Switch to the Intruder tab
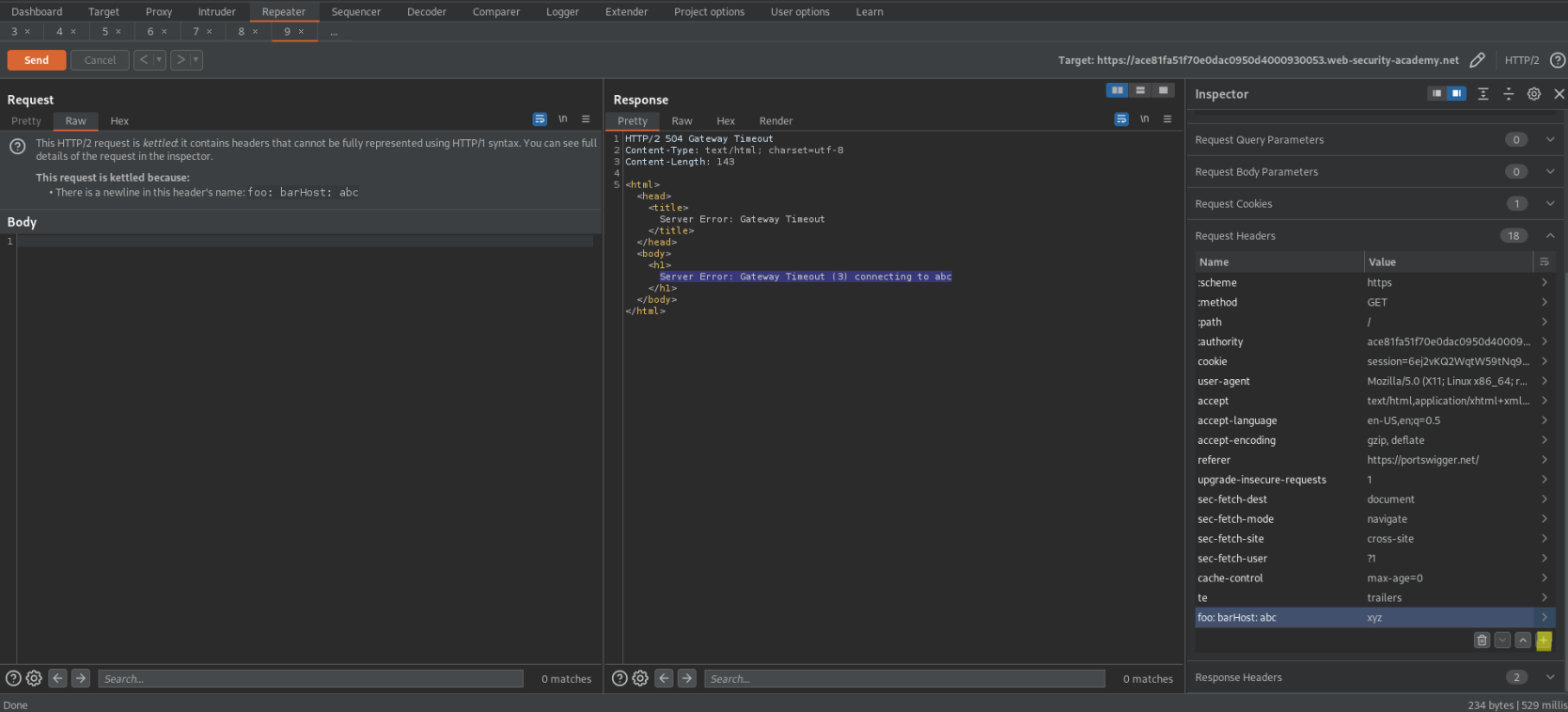This screenshot has width=1568, height=712. point(217,12)
